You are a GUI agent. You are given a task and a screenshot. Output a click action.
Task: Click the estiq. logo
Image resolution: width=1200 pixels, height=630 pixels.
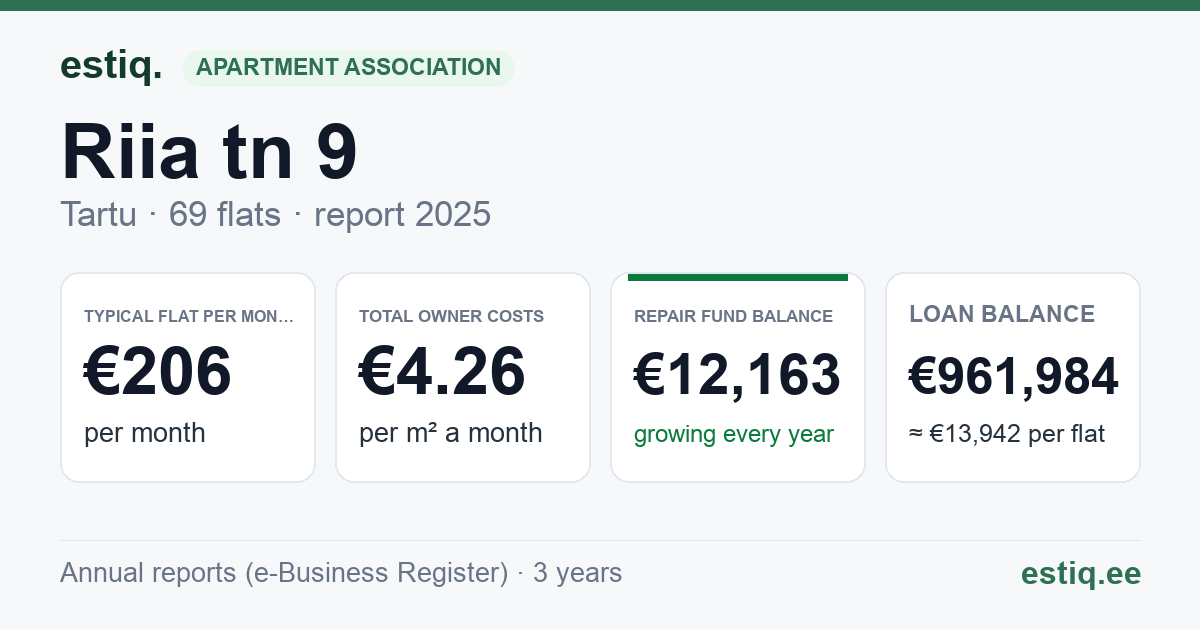point(111,66)
